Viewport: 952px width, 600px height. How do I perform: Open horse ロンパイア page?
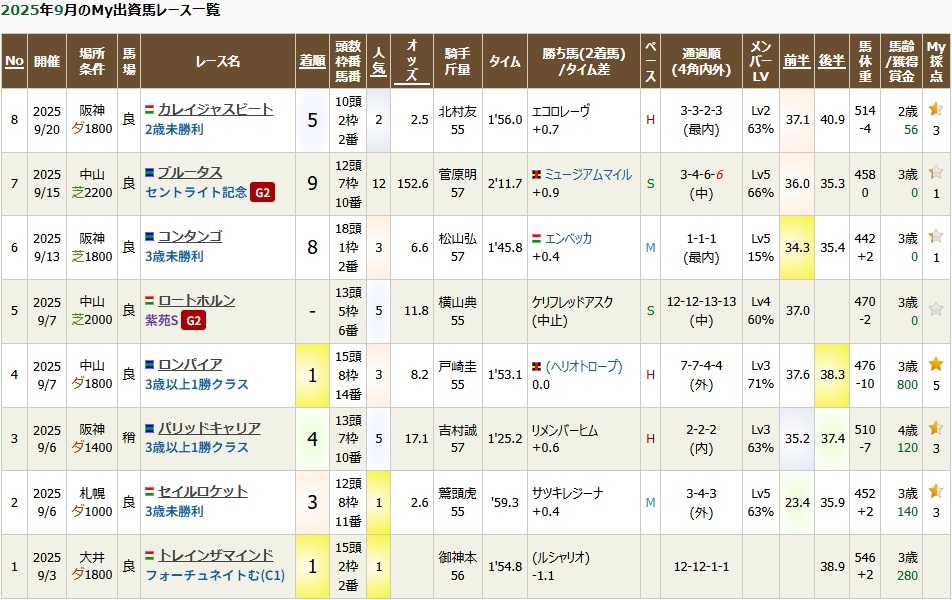(190, 364)
